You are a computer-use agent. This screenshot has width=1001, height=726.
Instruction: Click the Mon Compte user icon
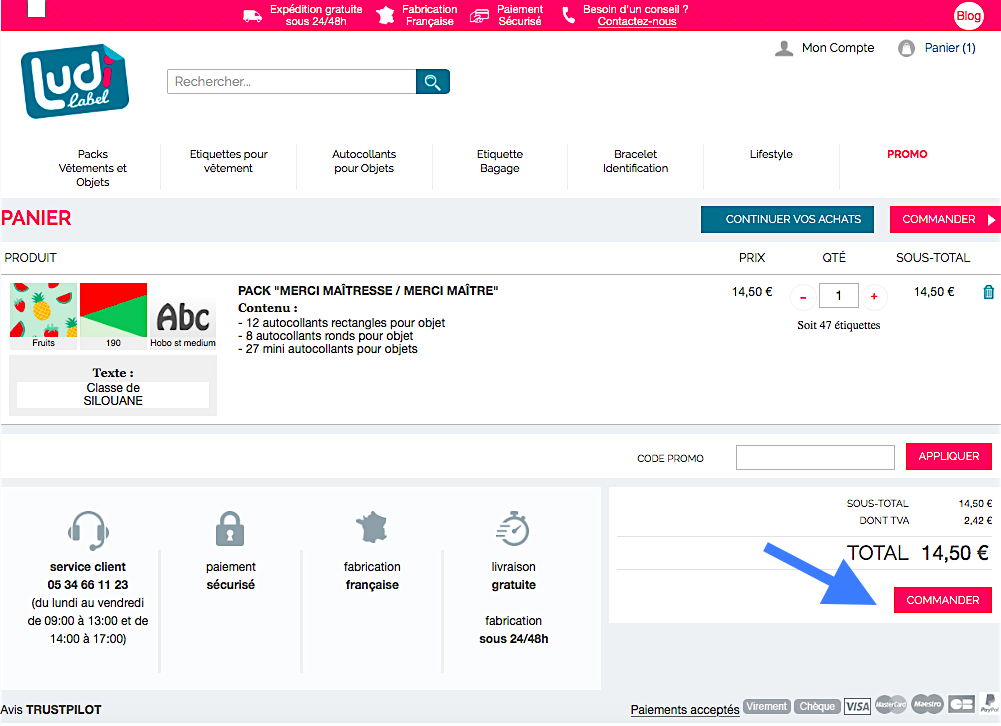click(784, 48)
